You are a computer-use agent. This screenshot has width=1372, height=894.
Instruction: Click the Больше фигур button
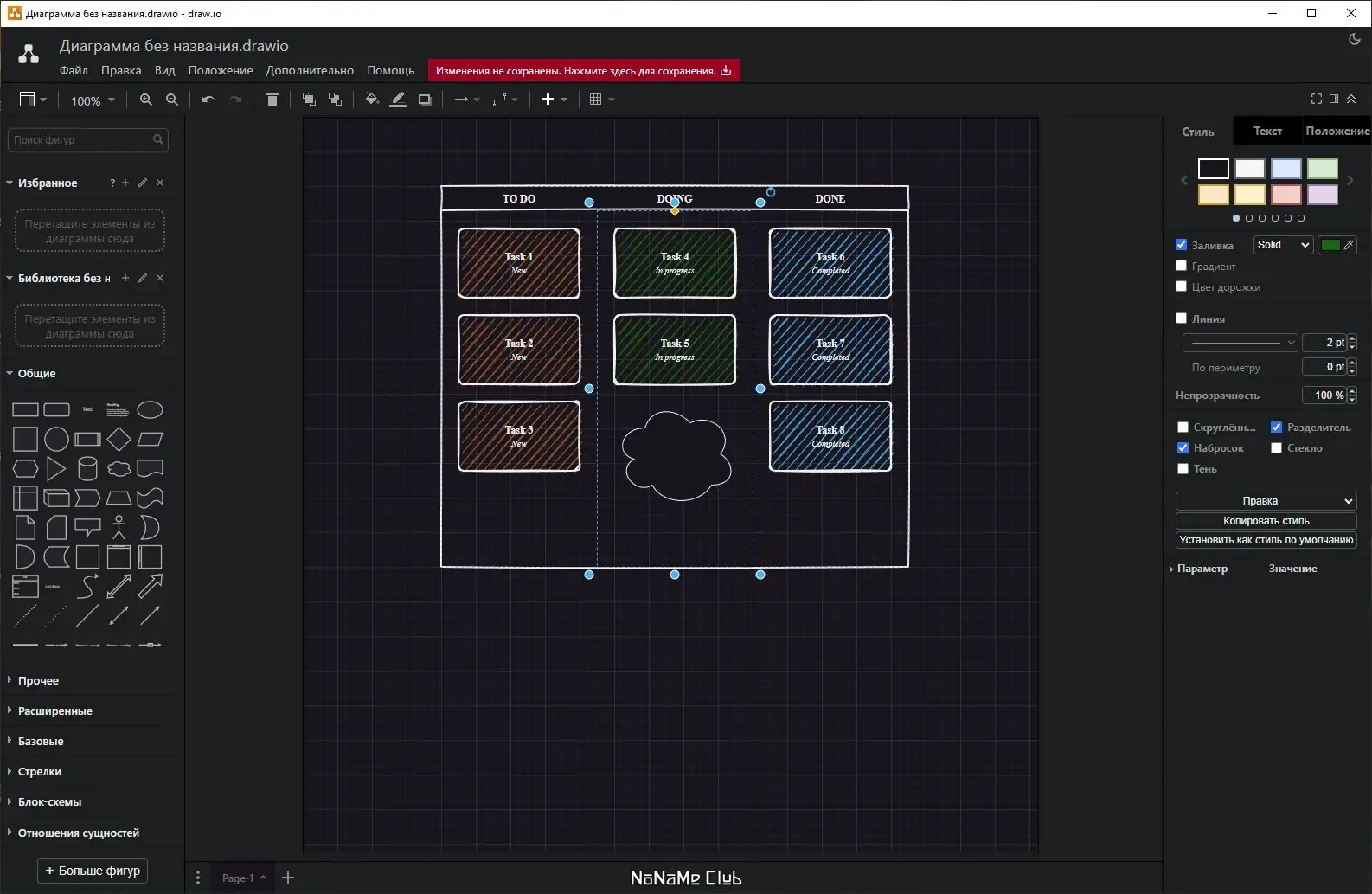click(x=93, y=871)
